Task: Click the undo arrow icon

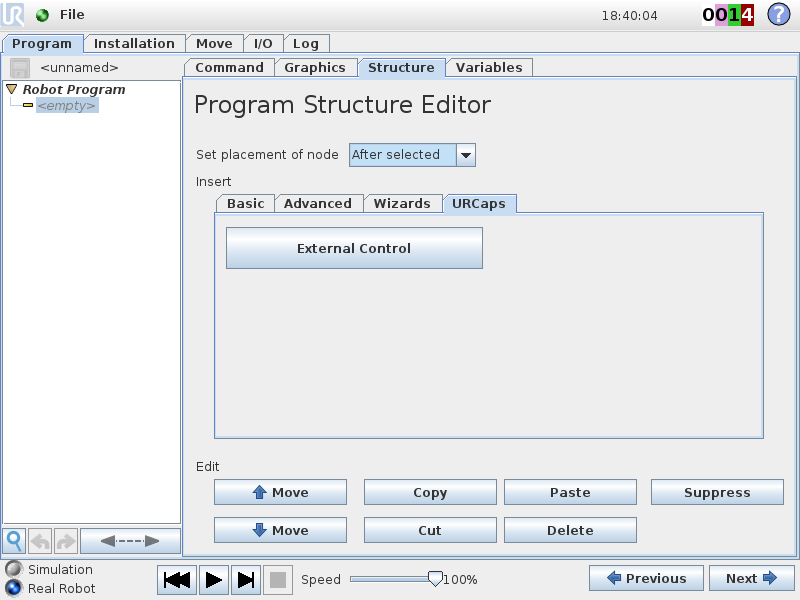Action: (x=41, y=541)
